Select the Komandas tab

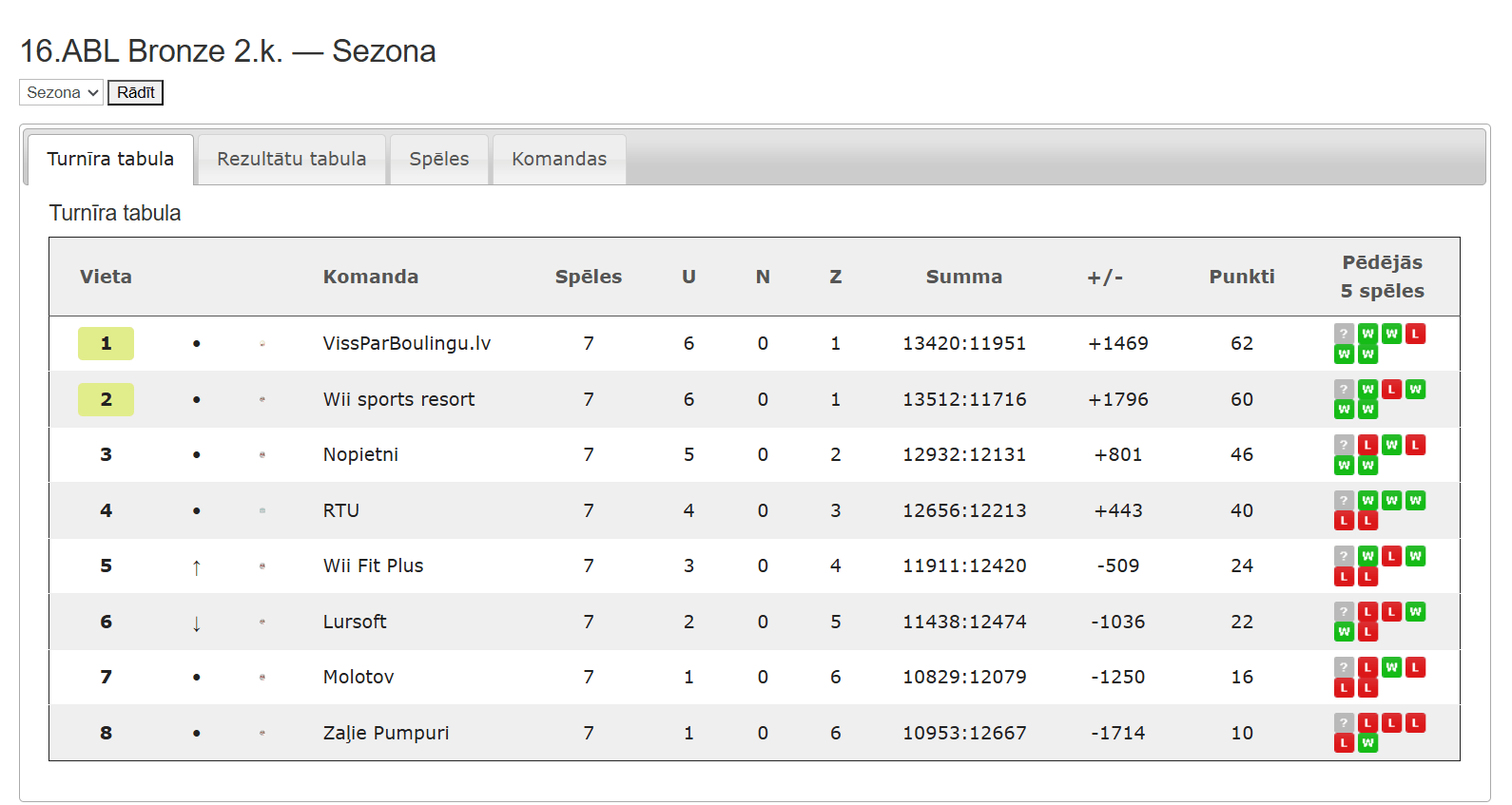[x=559, y=159]
